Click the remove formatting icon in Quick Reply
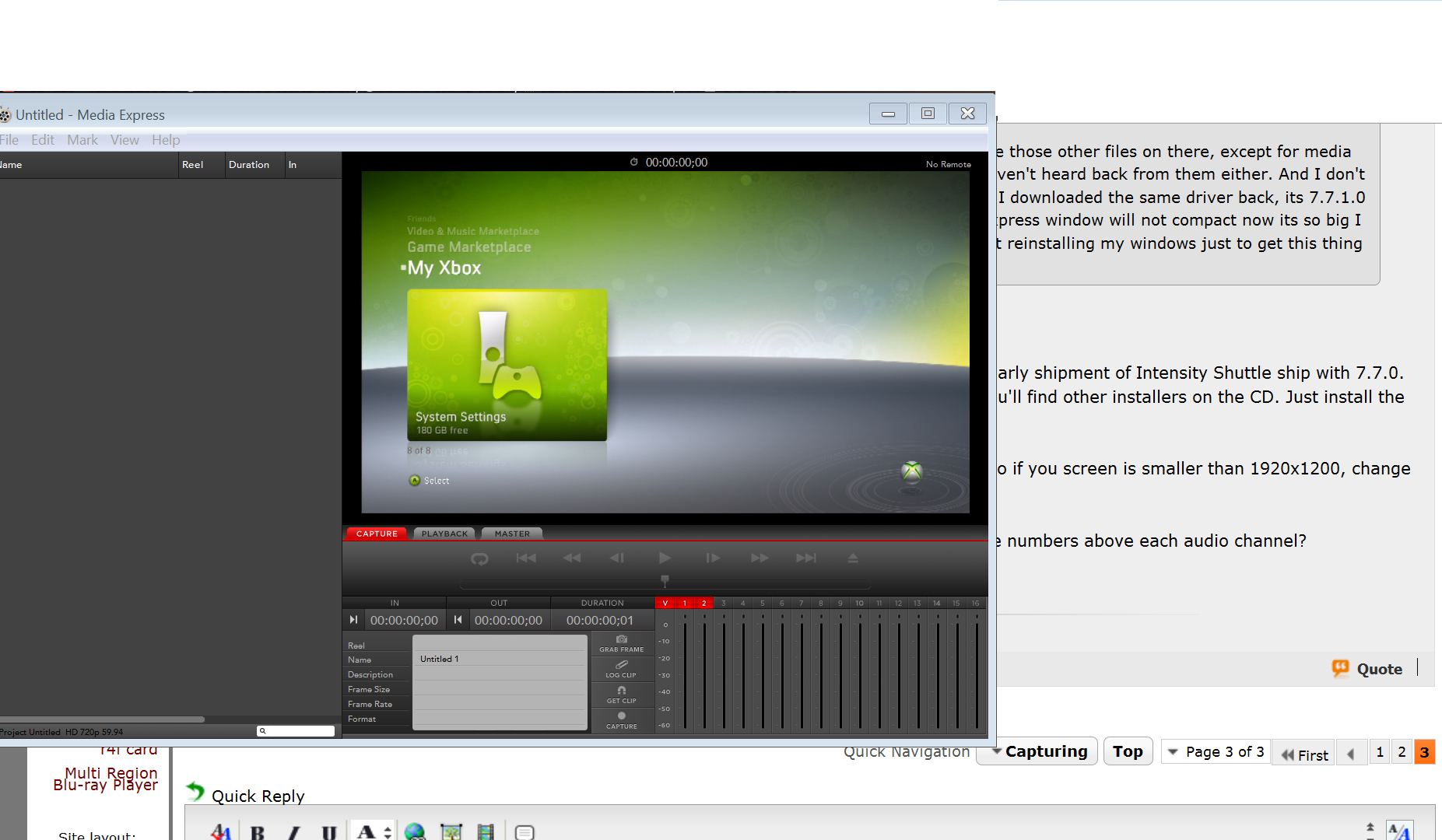This screenshot has height=840, width=1442. coord(221,832)
